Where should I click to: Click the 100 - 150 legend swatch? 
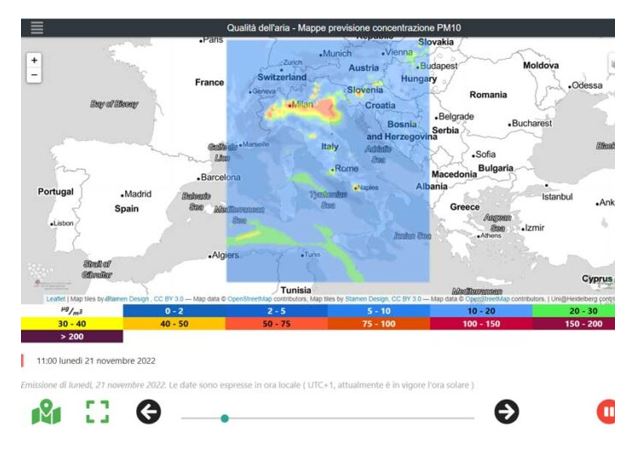tap(481, 324)
